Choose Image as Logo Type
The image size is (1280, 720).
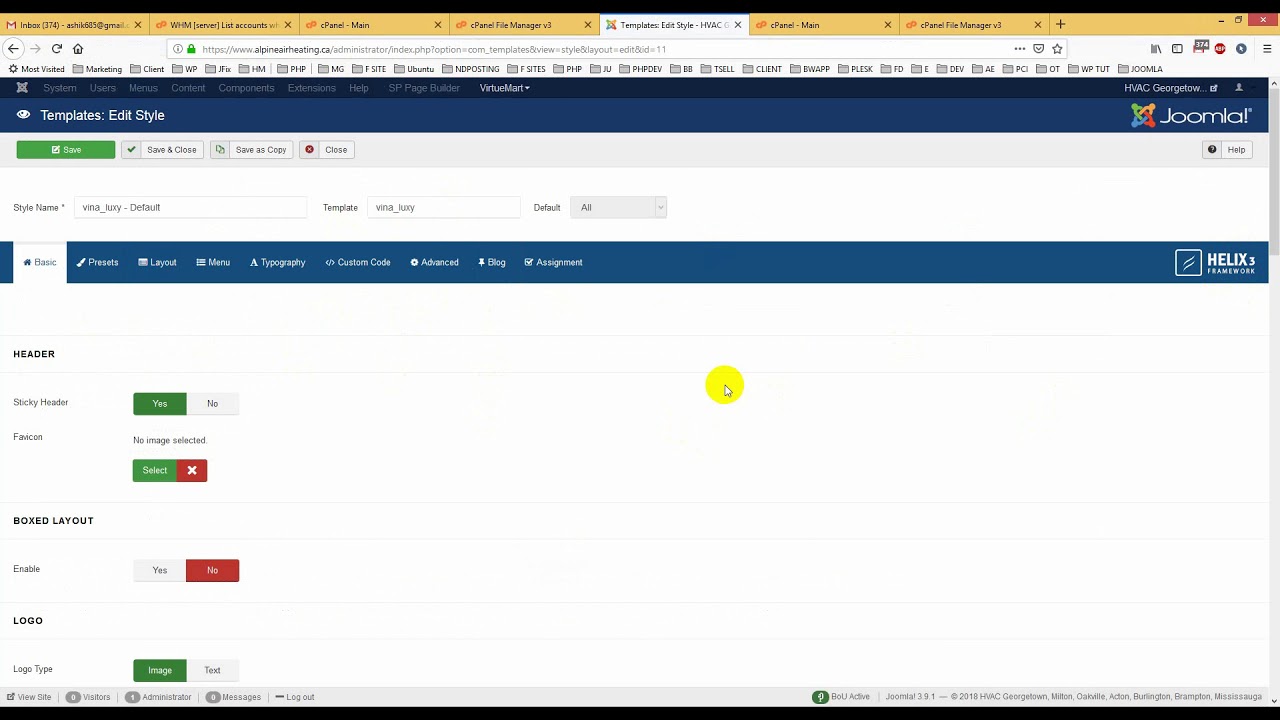(160, 670)
